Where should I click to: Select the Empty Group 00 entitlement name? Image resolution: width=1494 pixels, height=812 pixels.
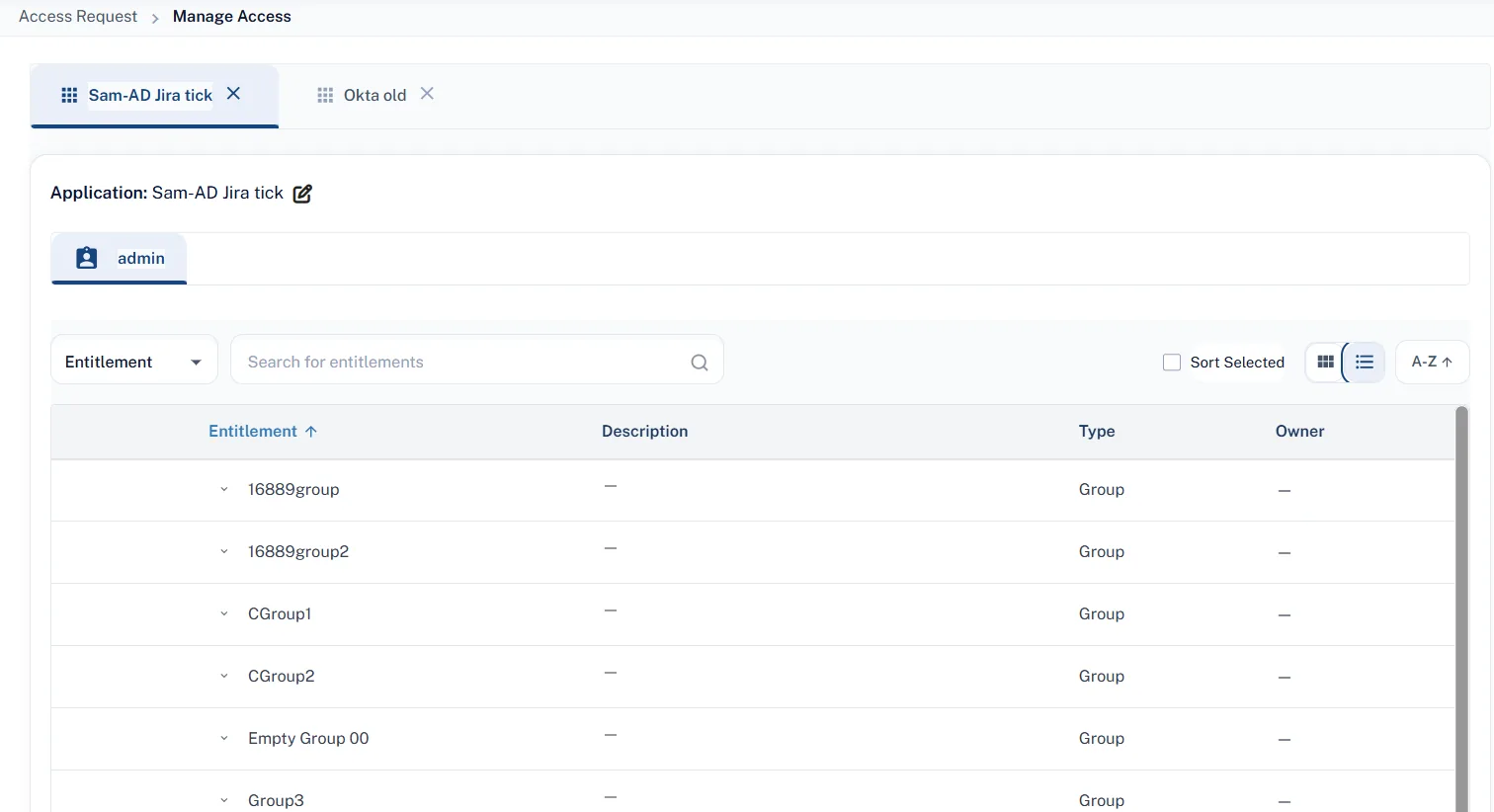pos(308,739)
